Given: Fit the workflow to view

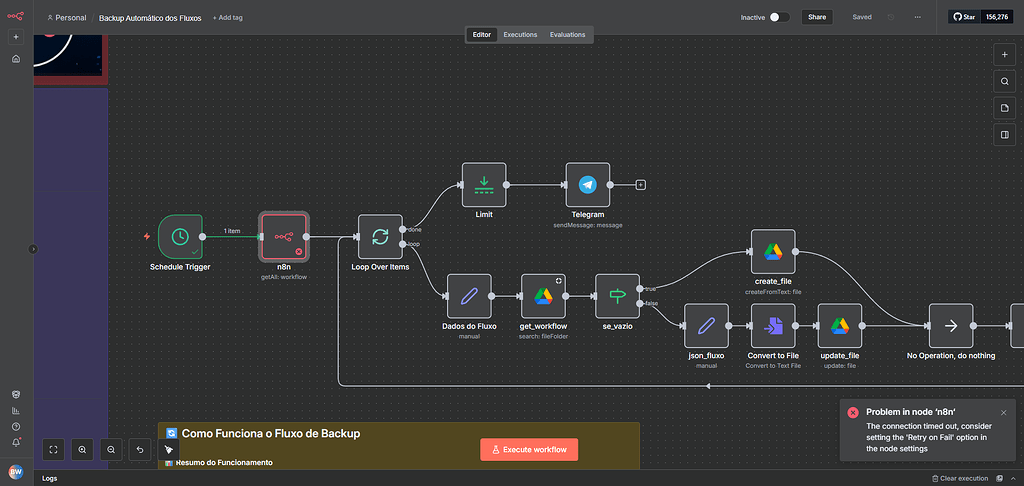Looking at the screenshot, I should [53, 450].
